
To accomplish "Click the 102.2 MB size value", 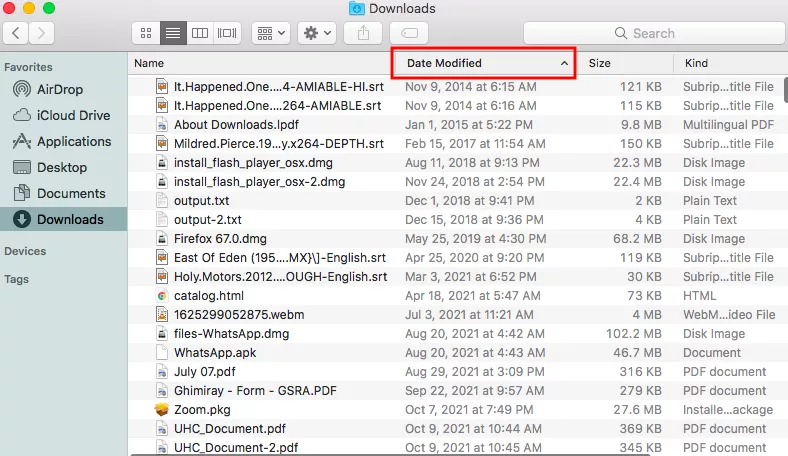I will pos(634,334).
